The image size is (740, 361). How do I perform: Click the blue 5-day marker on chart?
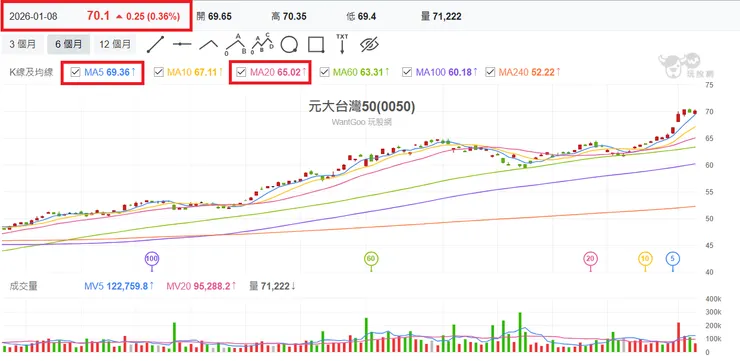[x=673, y=259]
